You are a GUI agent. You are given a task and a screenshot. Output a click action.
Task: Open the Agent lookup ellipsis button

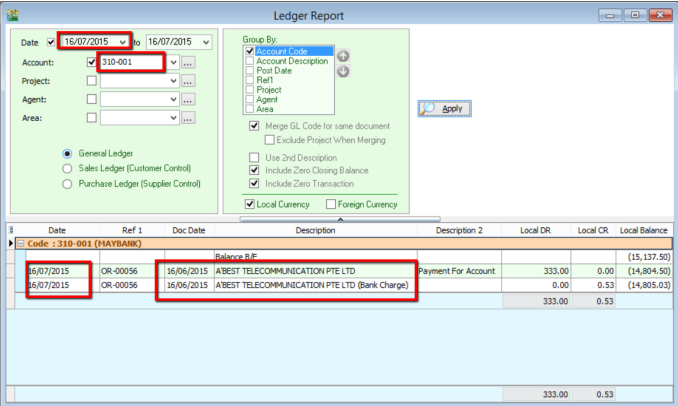tap(188, 99)
